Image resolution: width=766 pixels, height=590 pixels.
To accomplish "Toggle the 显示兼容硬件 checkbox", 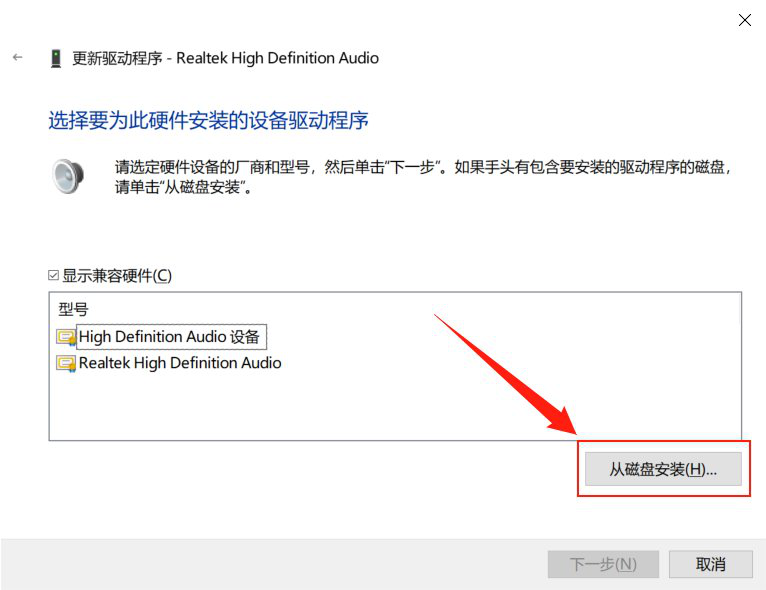I will pos(53,275).
